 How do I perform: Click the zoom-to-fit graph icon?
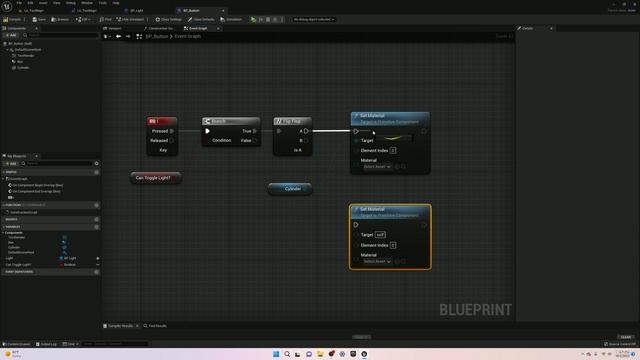point(139,36)
